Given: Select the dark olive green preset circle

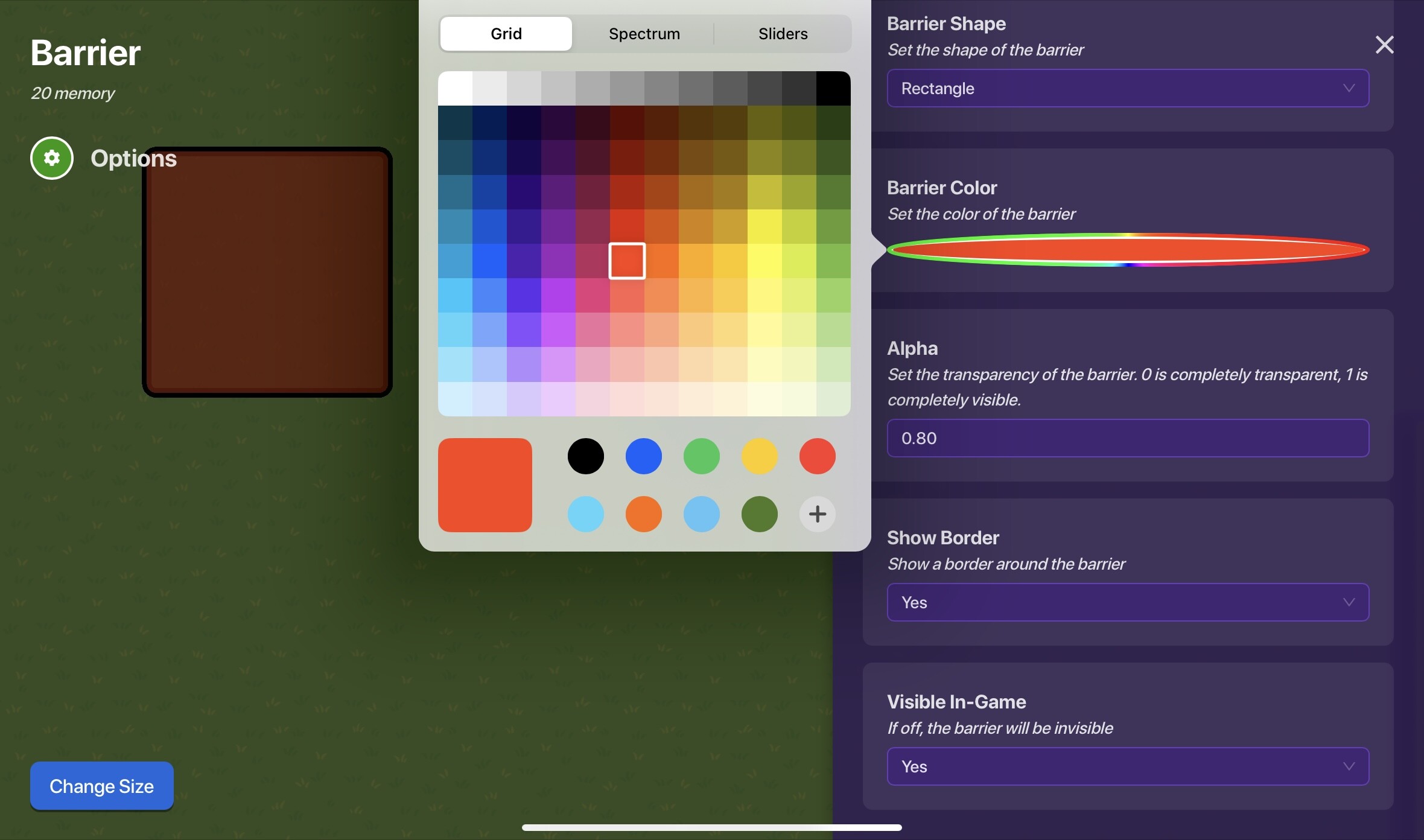Looking at the screenshot, I should (x=759, y=514).
